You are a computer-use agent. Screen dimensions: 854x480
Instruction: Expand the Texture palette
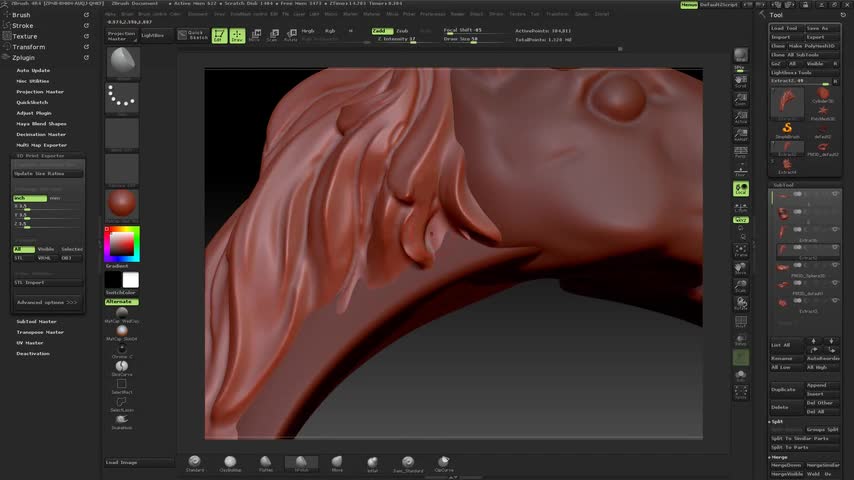24,36
